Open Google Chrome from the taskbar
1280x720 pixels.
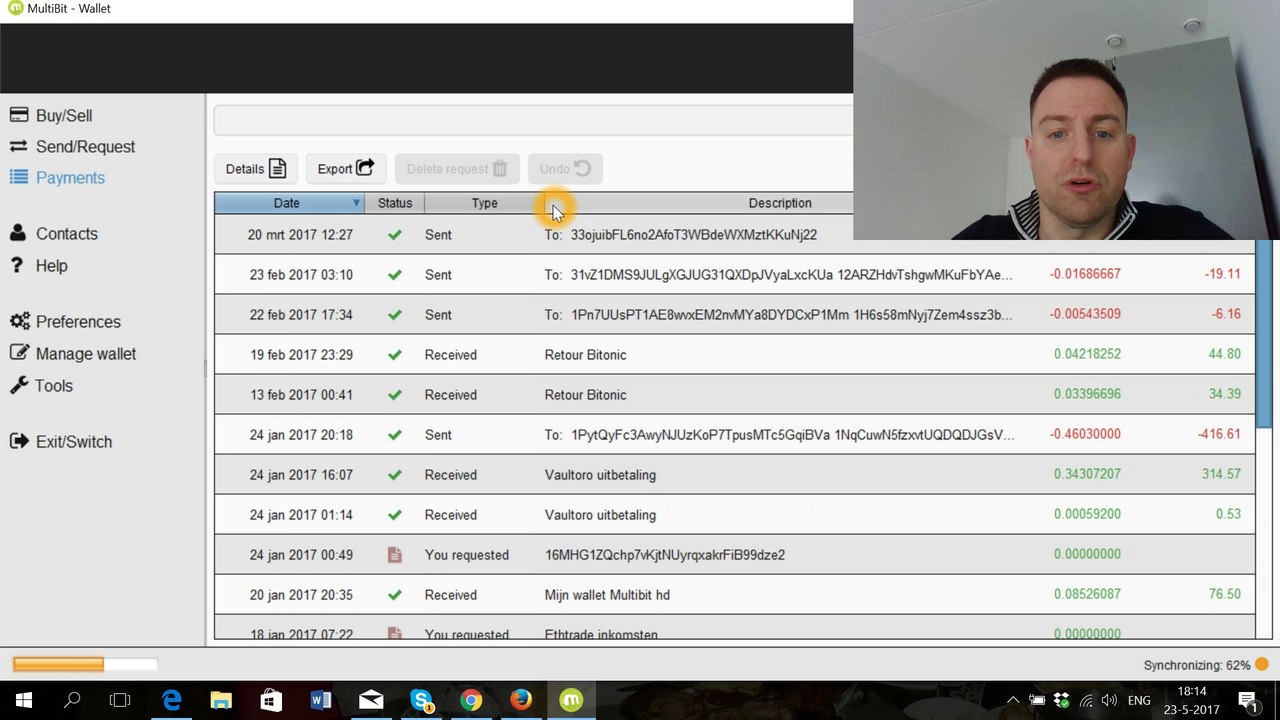click(x=471, y=700)
